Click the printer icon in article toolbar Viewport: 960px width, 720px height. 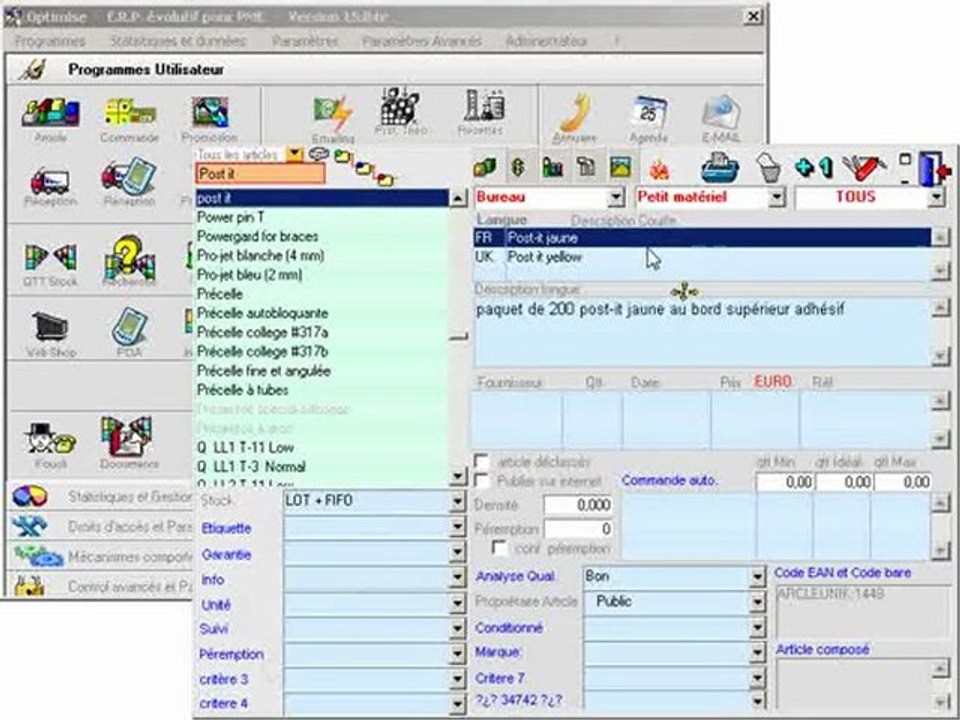click(x=720, y=167)
